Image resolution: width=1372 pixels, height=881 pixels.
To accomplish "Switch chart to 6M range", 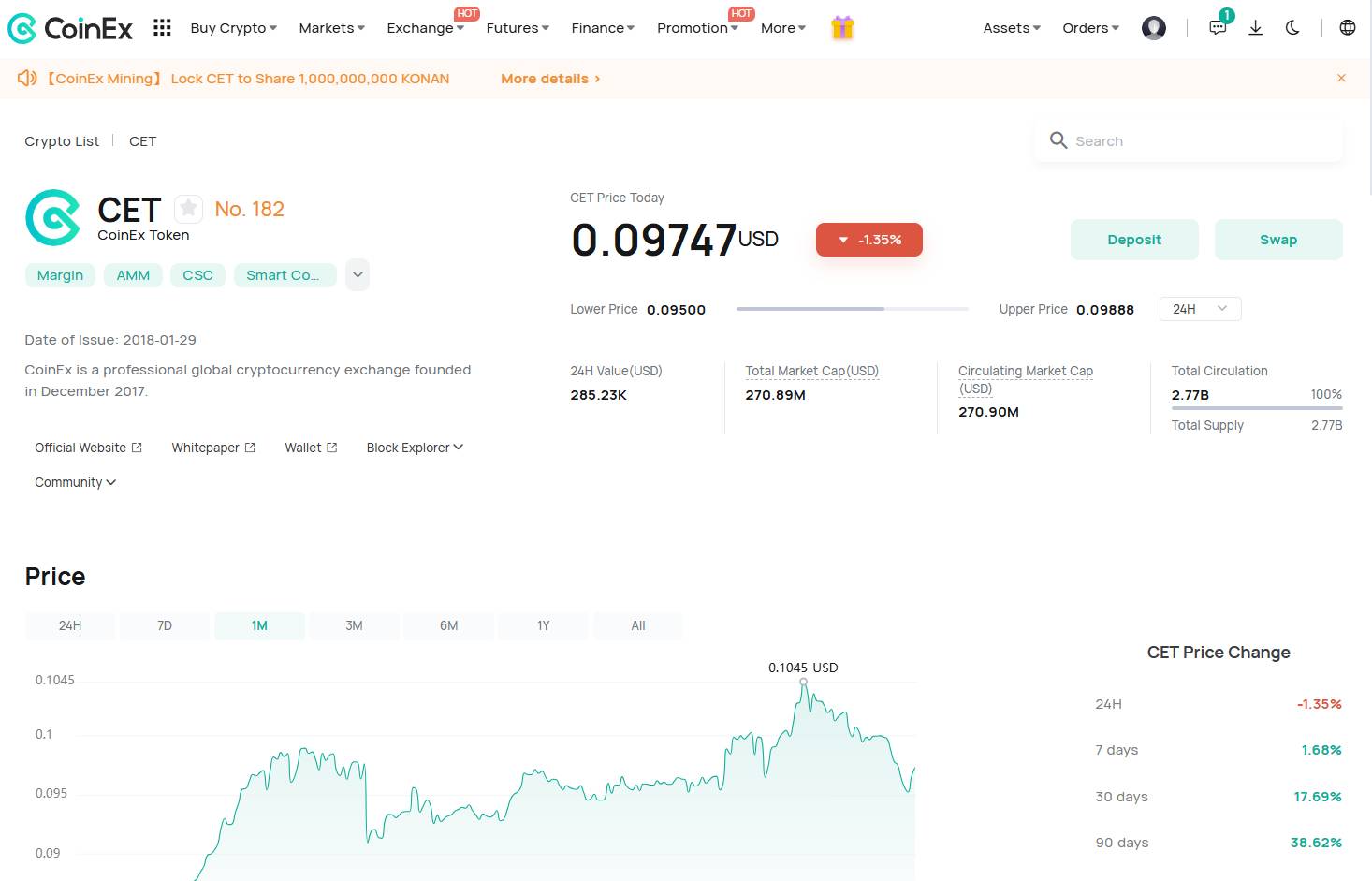I will tap(448, 625).
